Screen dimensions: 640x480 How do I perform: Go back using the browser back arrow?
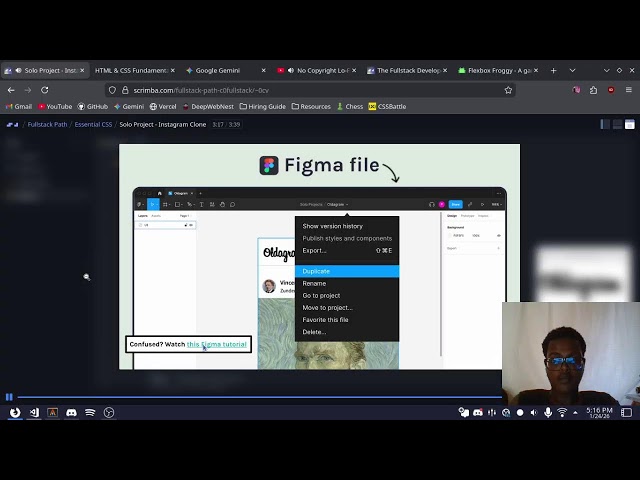(11, 90)
